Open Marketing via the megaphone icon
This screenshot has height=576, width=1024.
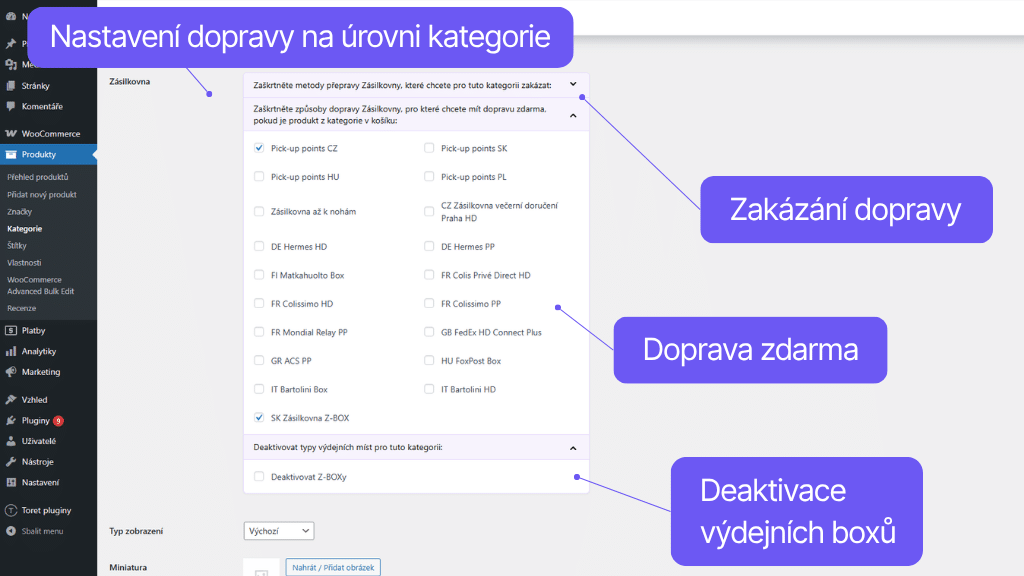coord(12,372)
